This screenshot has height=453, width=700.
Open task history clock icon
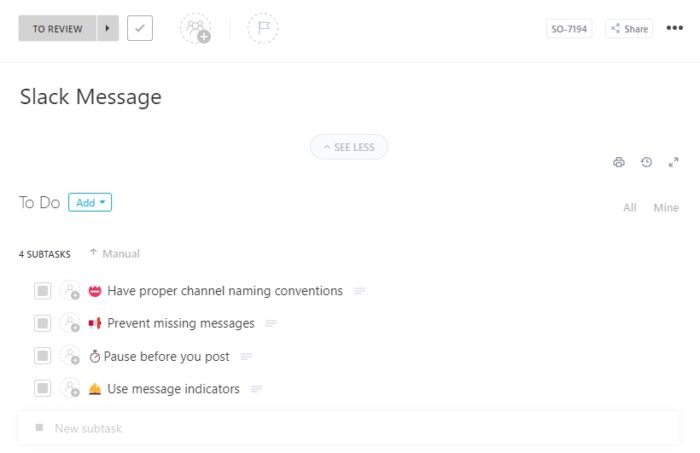point(646,162)
